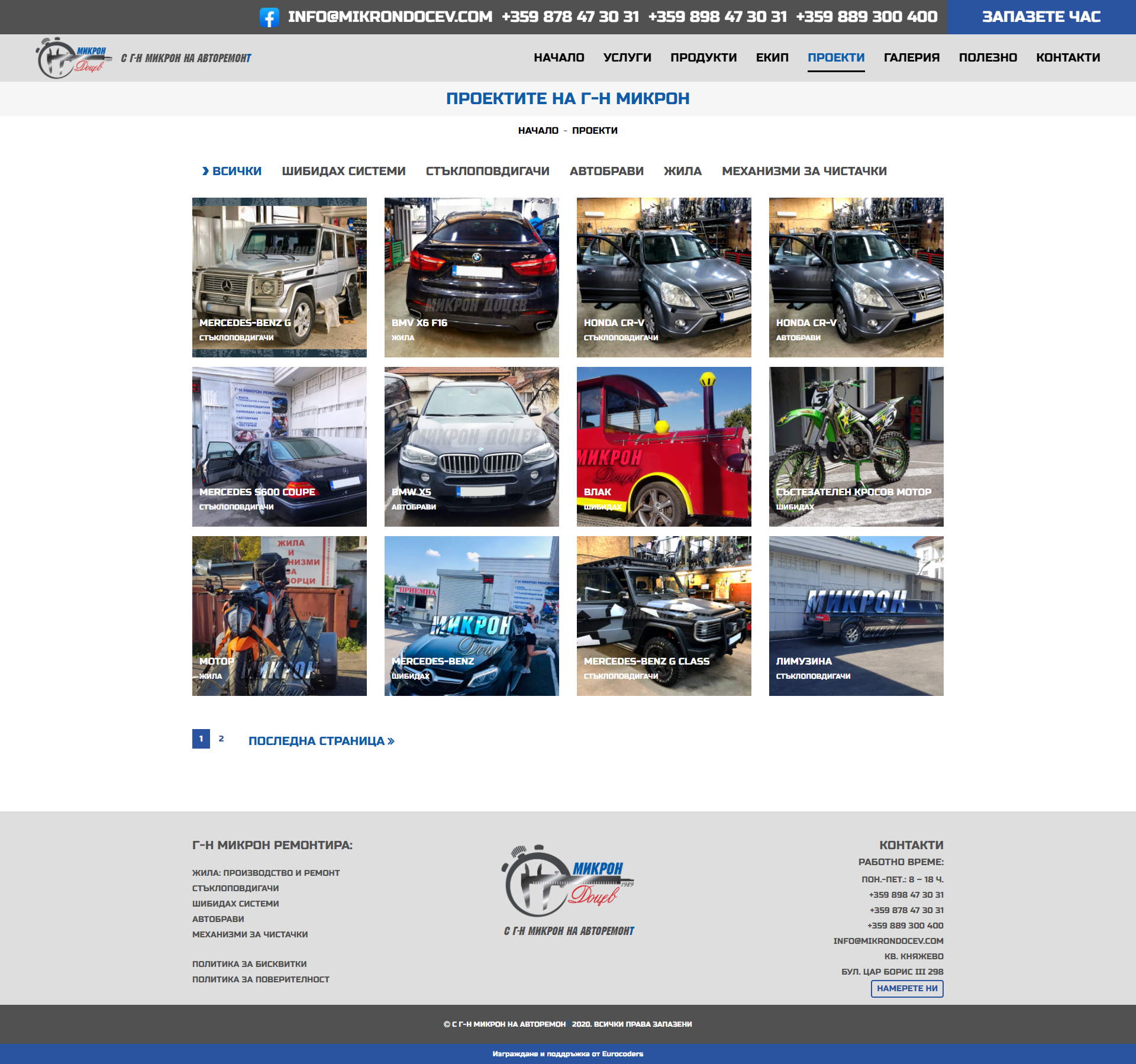1136x1064 pixels.
Task: Open footer link МЕХАНИЗМИ ЗА ЧИСТАЧКИ
Action: pyautogui.click(x=250, y=934)
